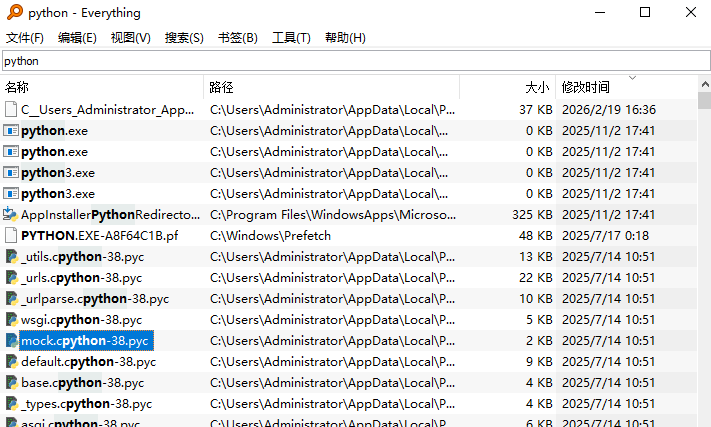Select default.cpython-38.pyc file name
The height and width of the screenshot is (427, 711).
(x=88, y=362)
